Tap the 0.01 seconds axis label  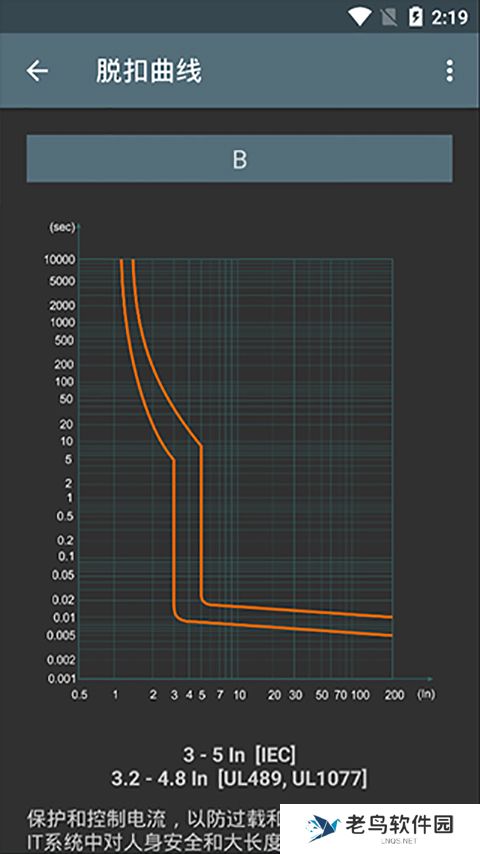(x=65, y=618)
